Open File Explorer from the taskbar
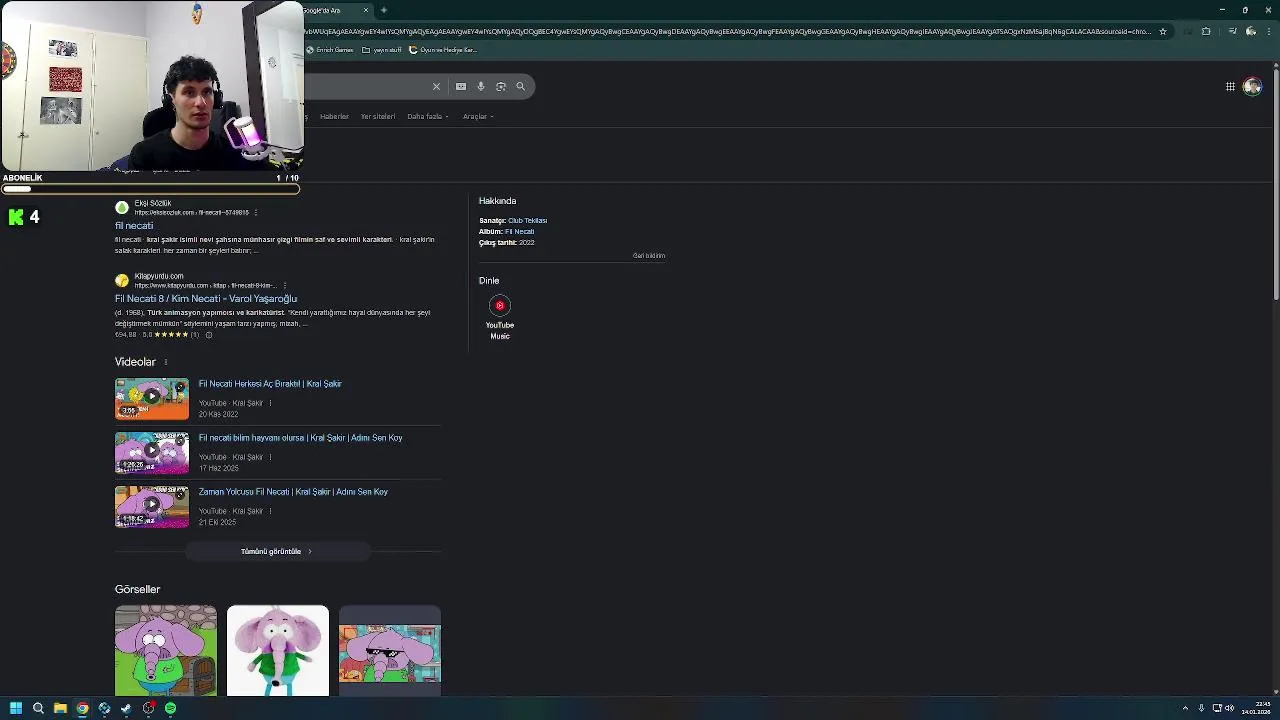1280x720 pixels. [60, 708]
